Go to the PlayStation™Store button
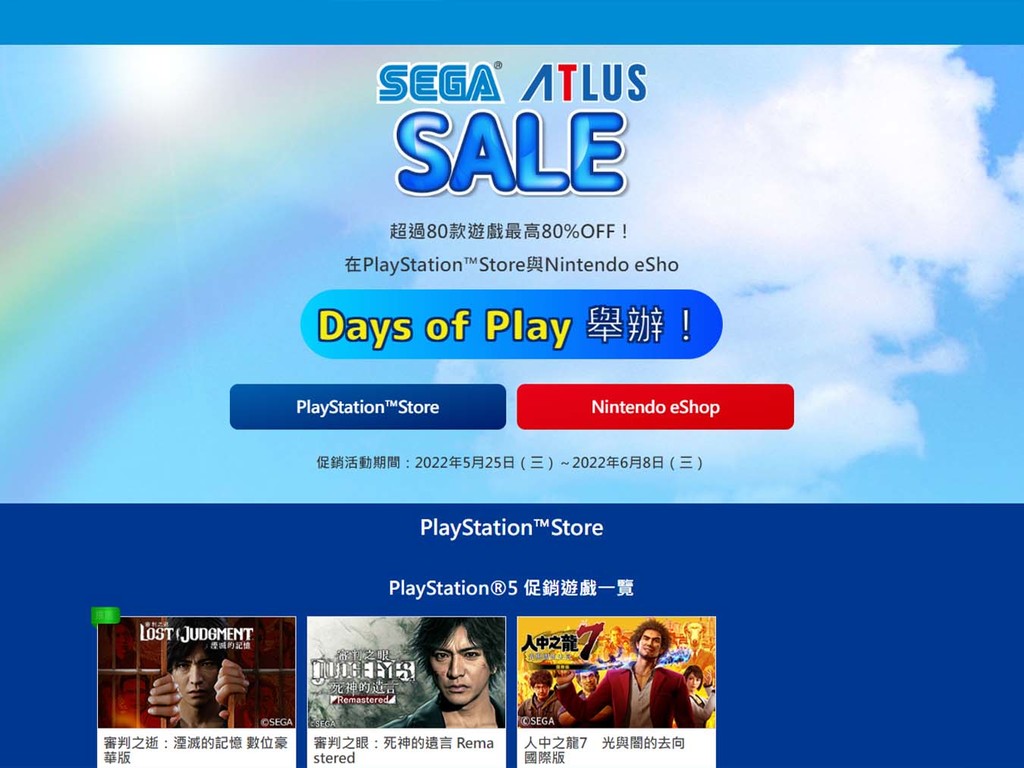 click(368, 407)
